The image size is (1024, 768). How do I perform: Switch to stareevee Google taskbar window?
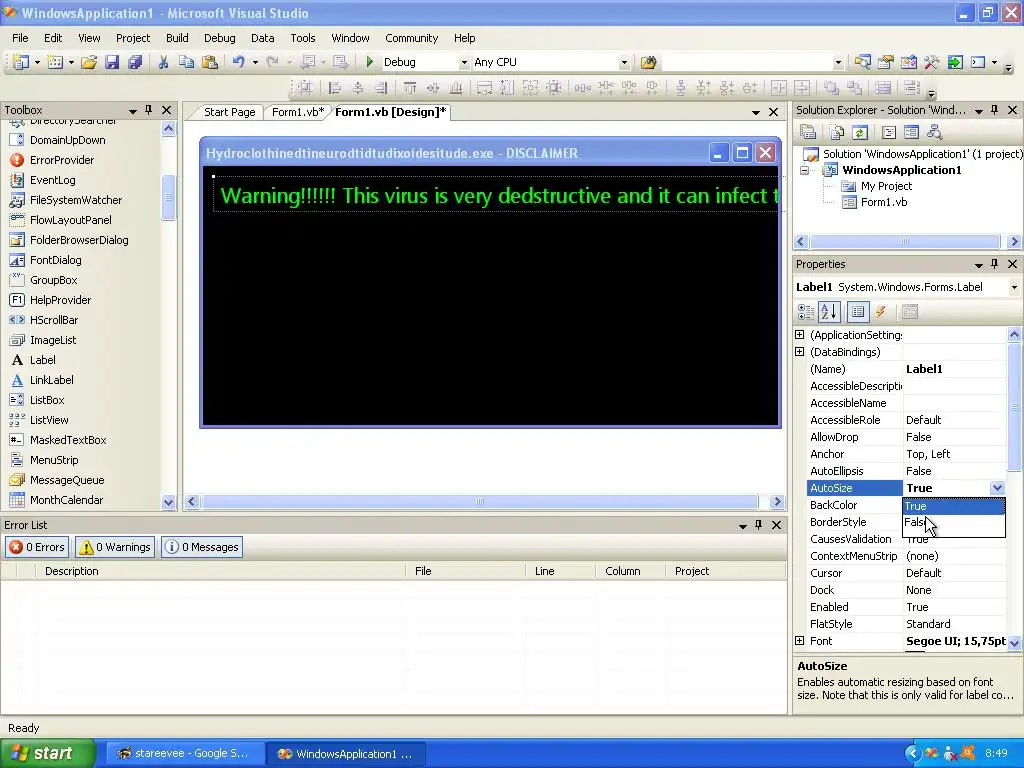pos(183,754)
